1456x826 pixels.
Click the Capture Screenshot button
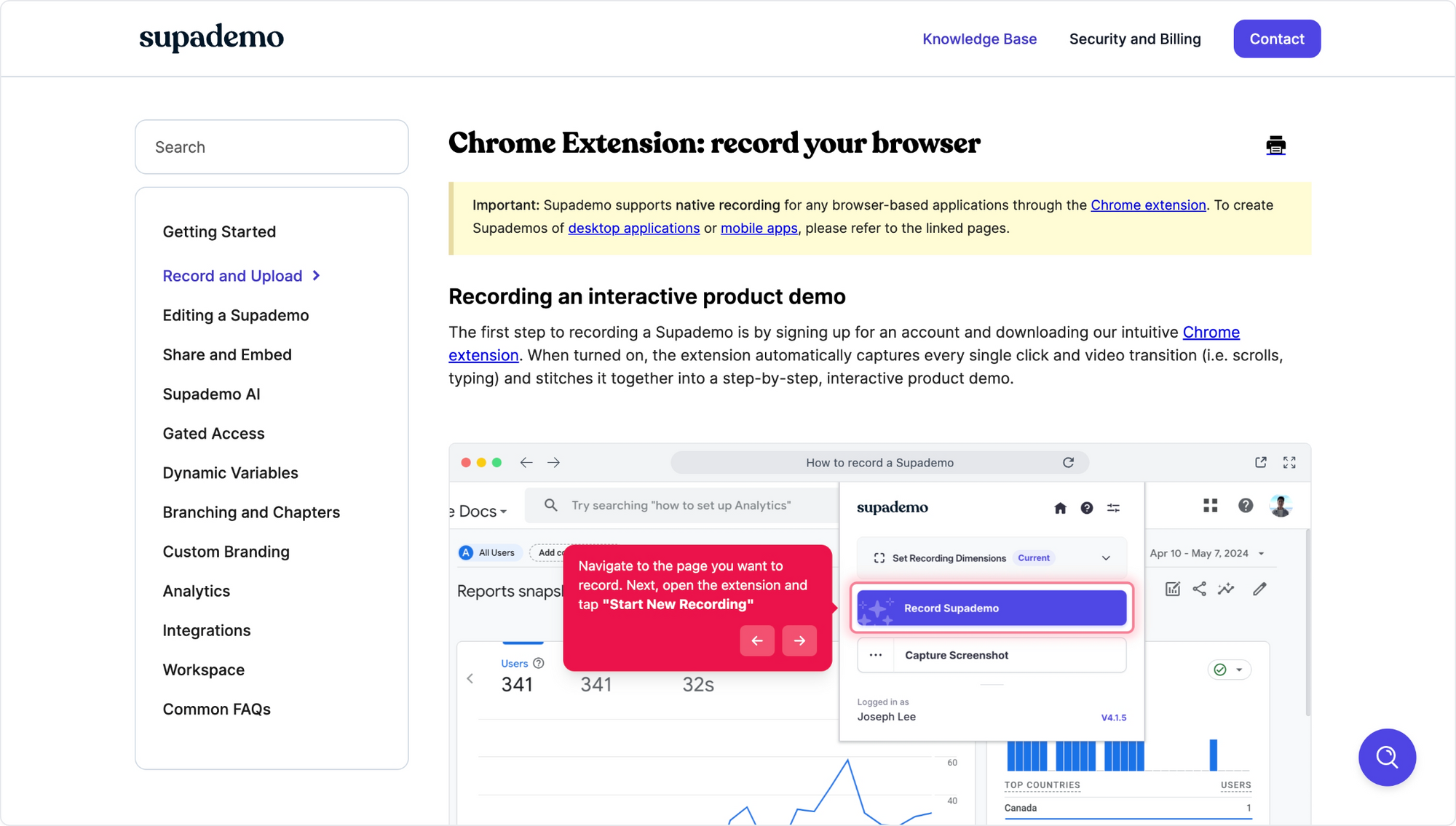tap(992, 655)
